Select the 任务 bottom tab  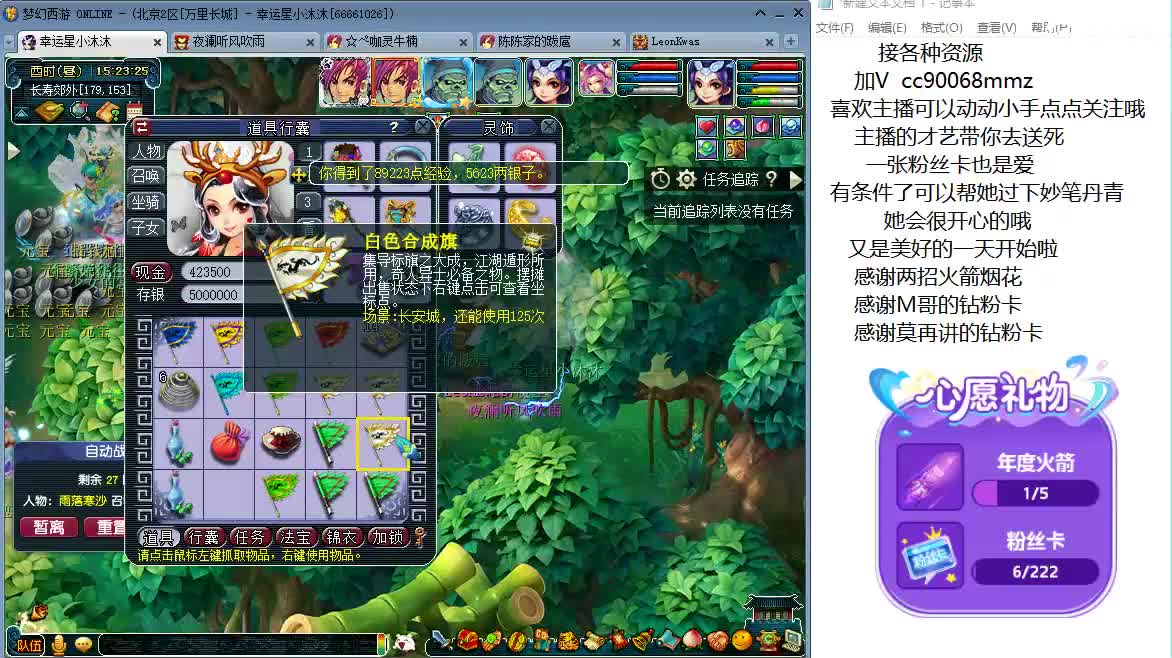(250, 537)
